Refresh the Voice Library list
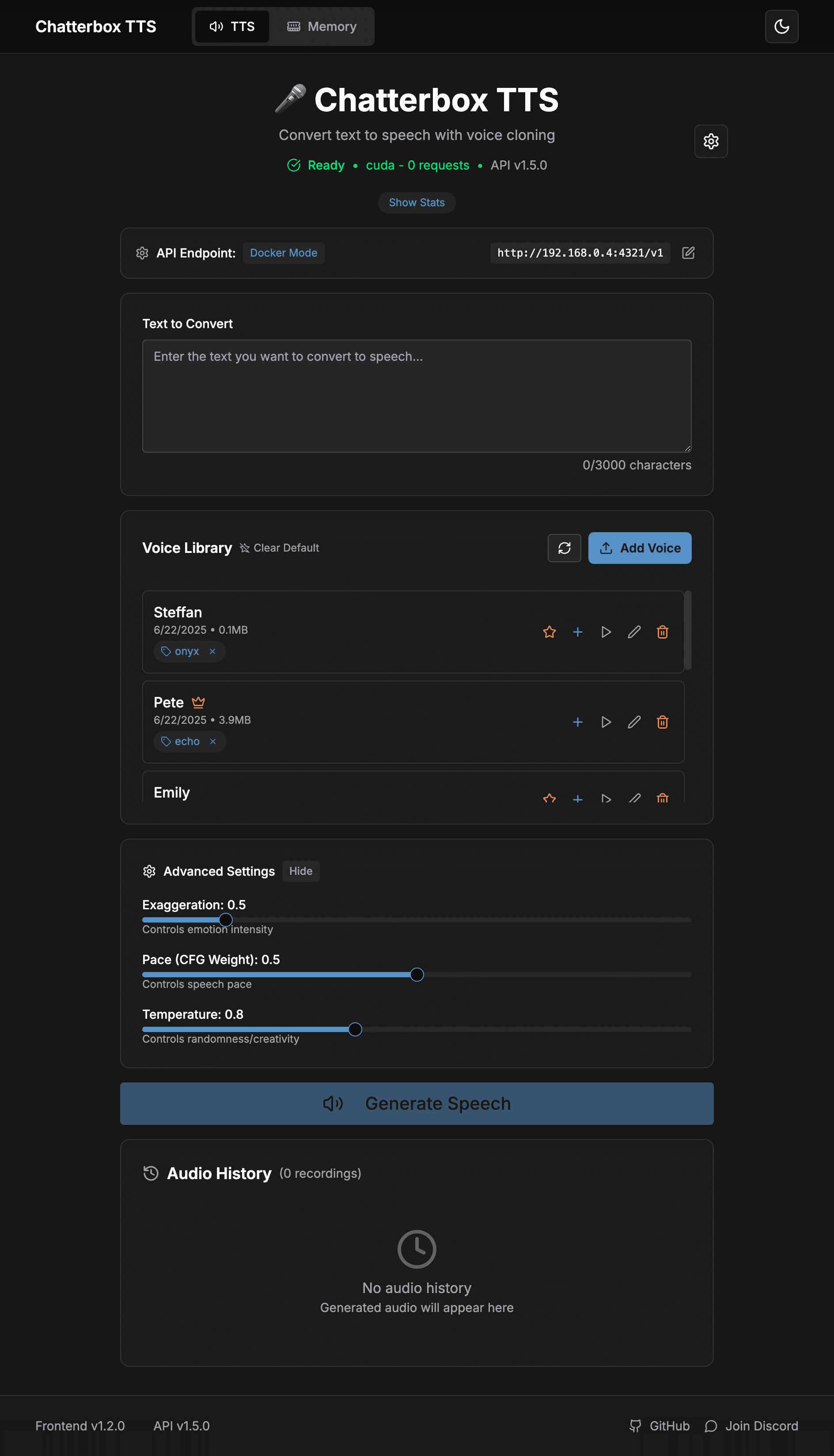The height and width of the screenshot is (1456, 834). click(564, 548)
